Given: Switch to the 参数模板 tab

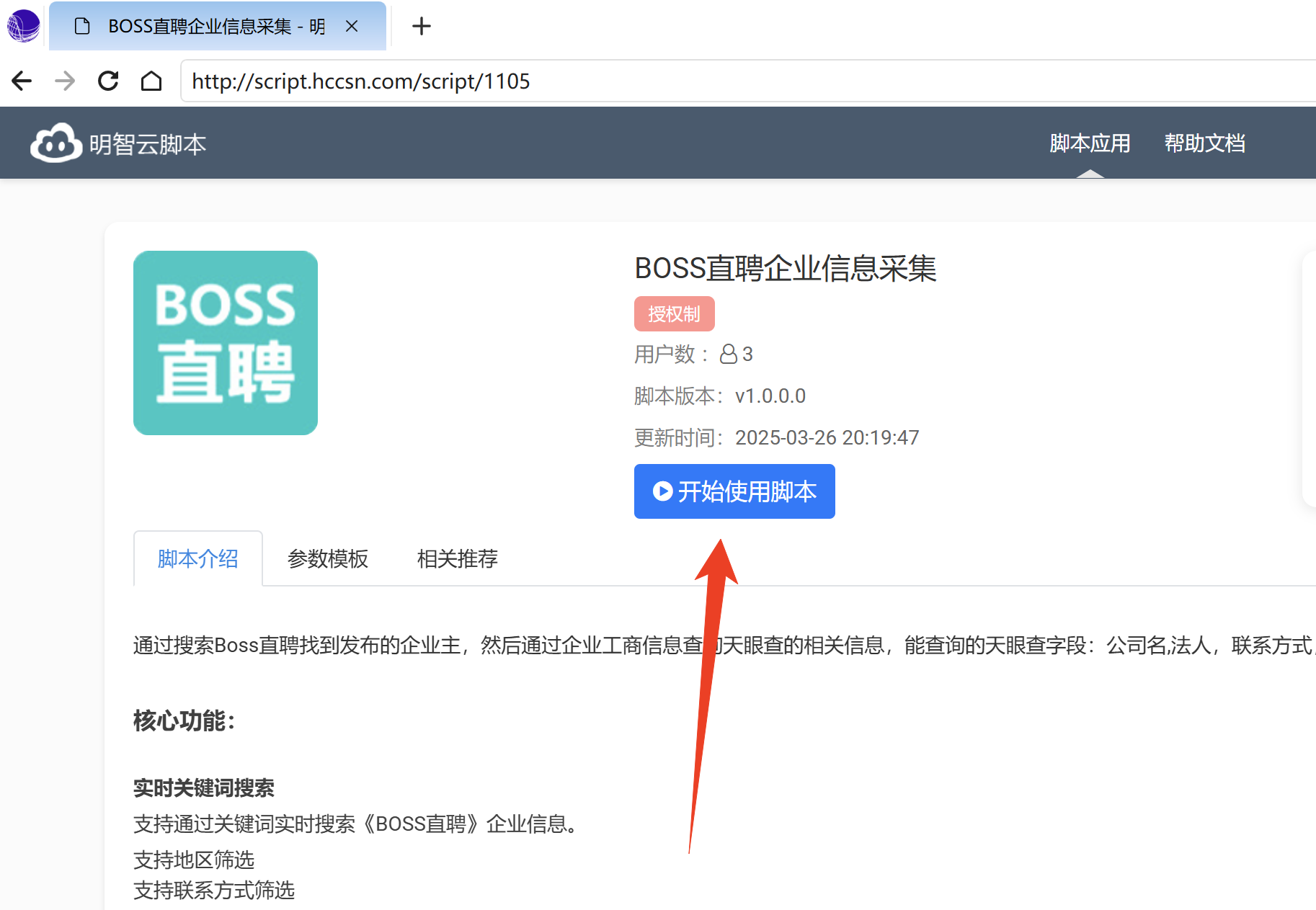Looking at the screenshot, I should click(328, 558).
